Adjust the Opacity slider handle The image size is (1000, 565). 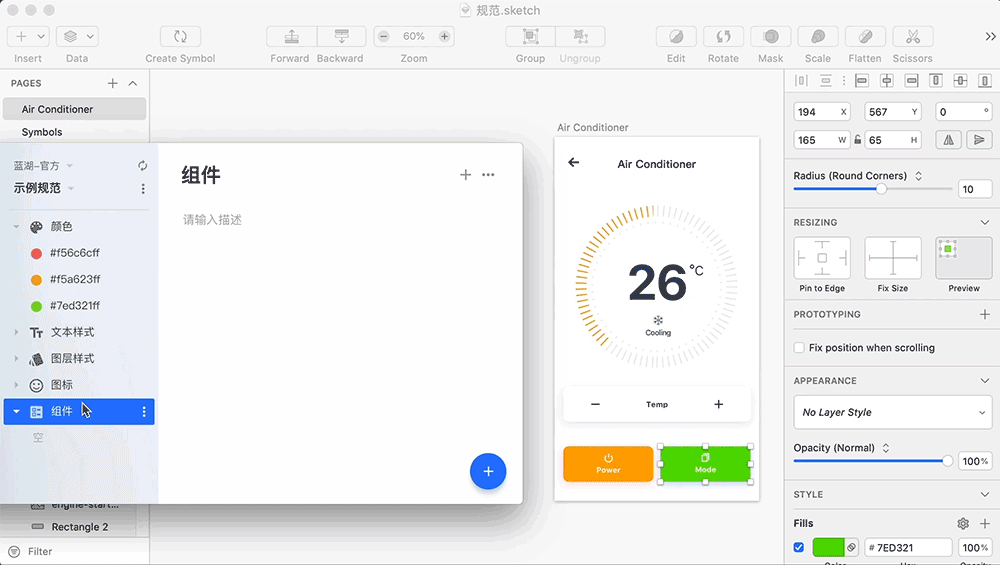[948, 460]
